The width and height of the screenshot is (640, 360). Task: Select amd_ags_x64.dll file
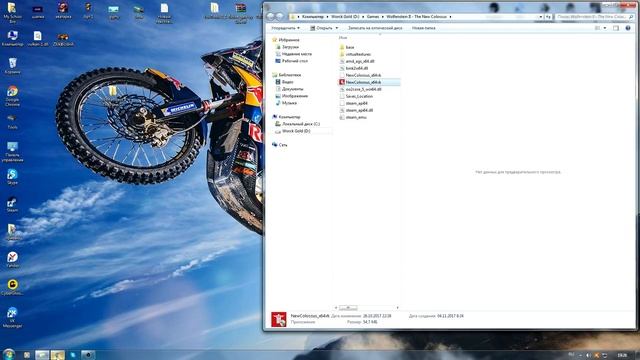tap(360, 61)
